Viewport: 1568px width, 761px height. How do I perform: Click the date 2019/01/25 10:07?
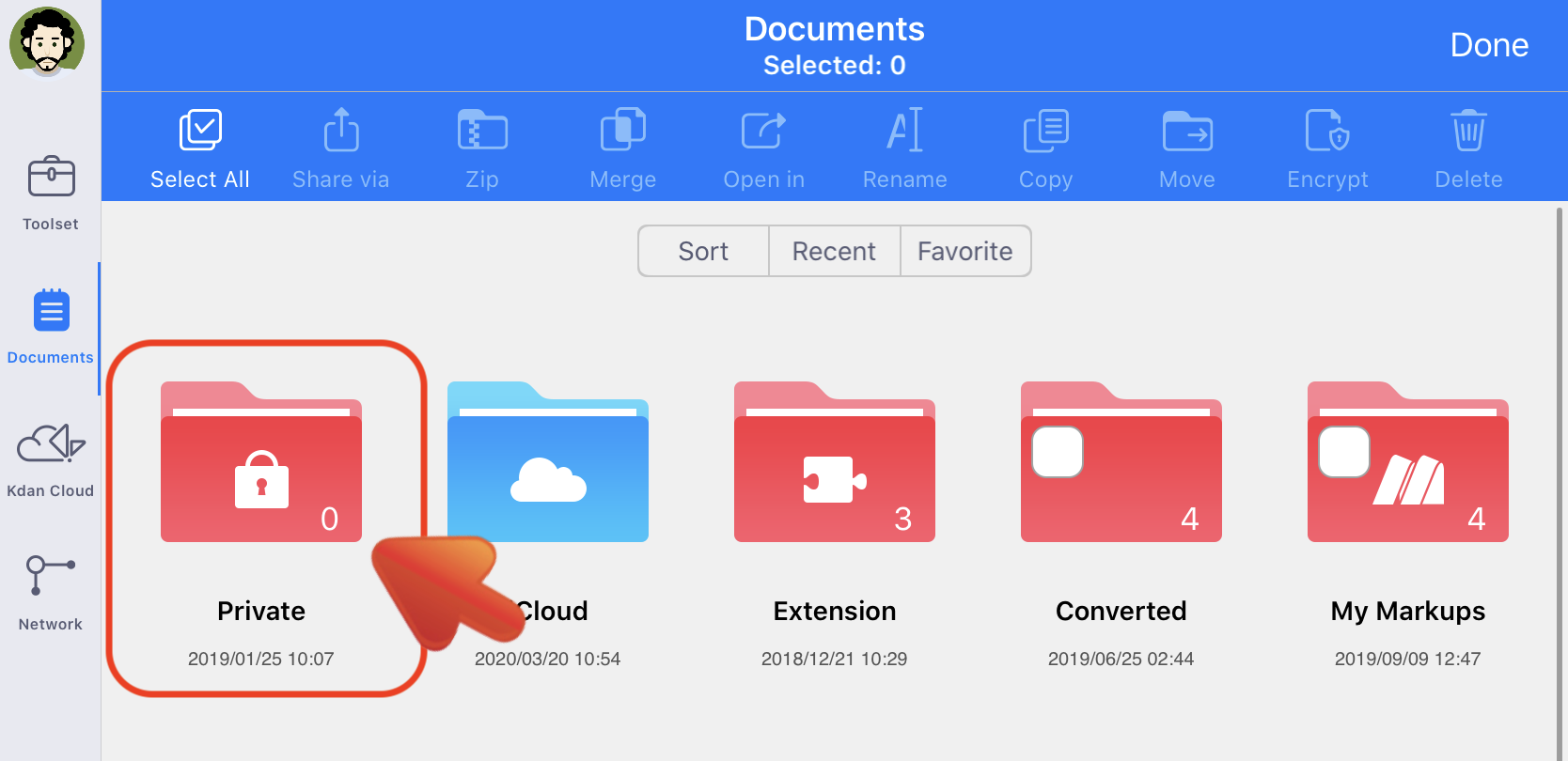coord(261,659)
